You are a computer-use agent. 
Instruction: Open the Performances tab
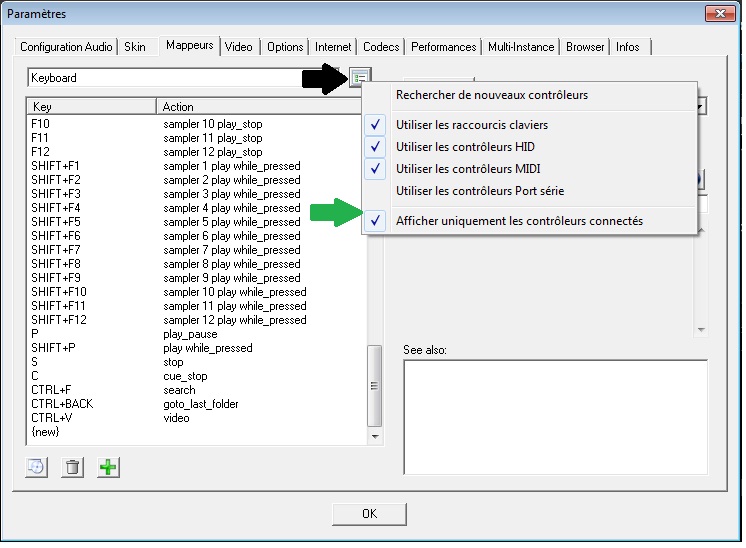[x=443, y=47]
